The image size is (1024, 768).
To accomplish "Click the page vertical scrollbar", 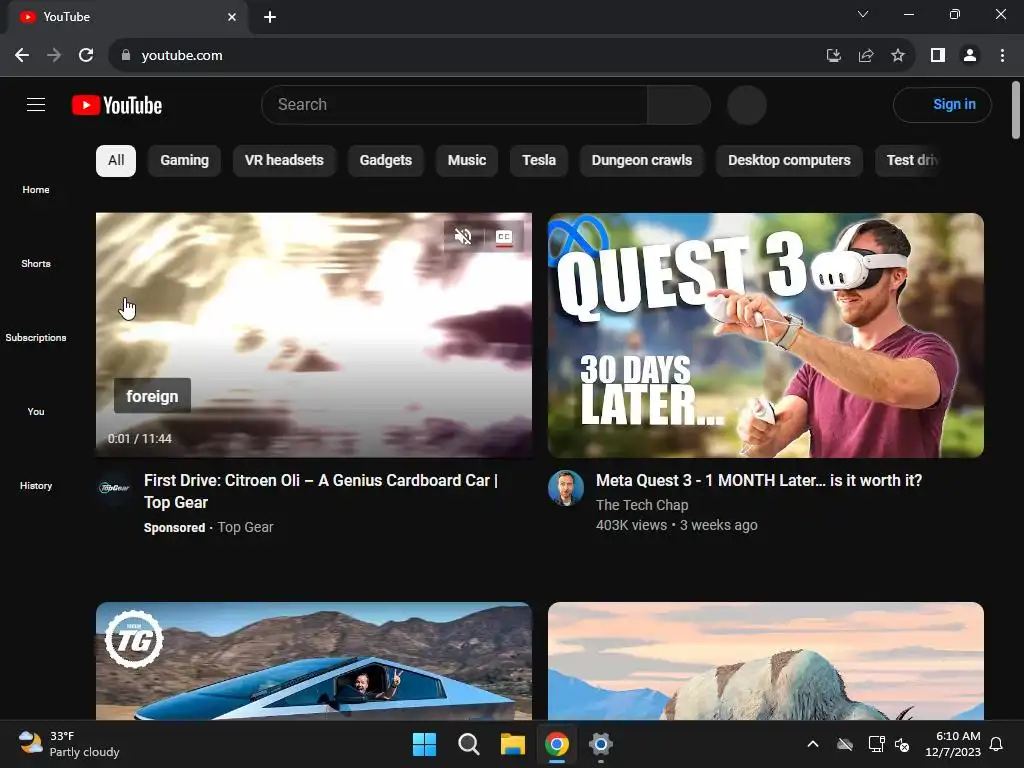I will point(1016,110).
